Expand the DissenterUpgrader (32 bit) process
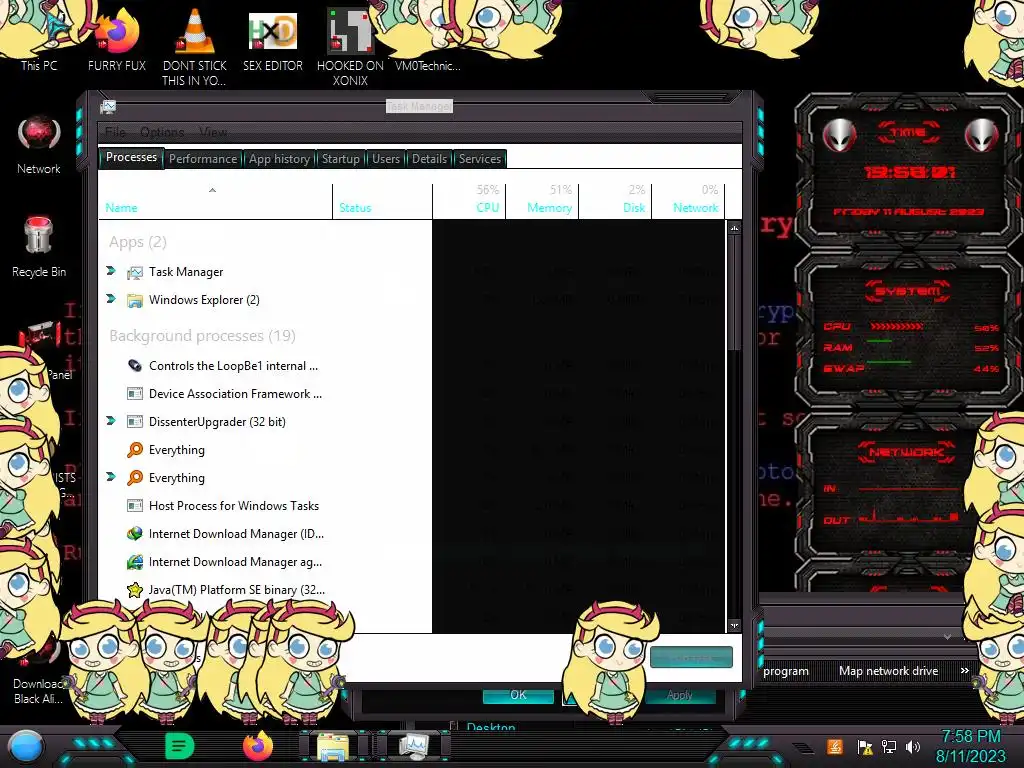Screen dimensions: 1024x768 [x=111, y=421]
